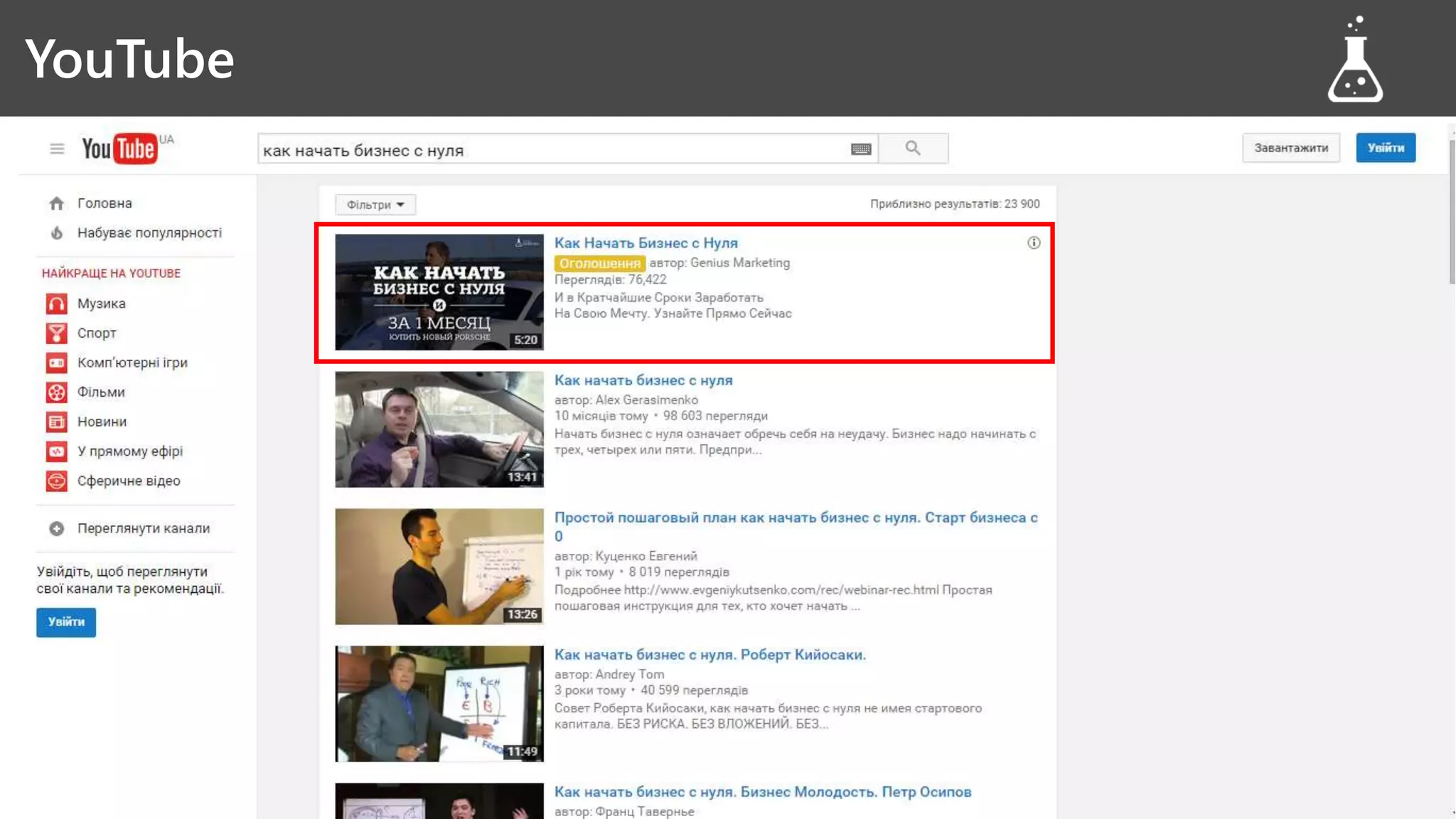
Task: Click the Фільми film reel icon
Action: [x=57, y=392]
